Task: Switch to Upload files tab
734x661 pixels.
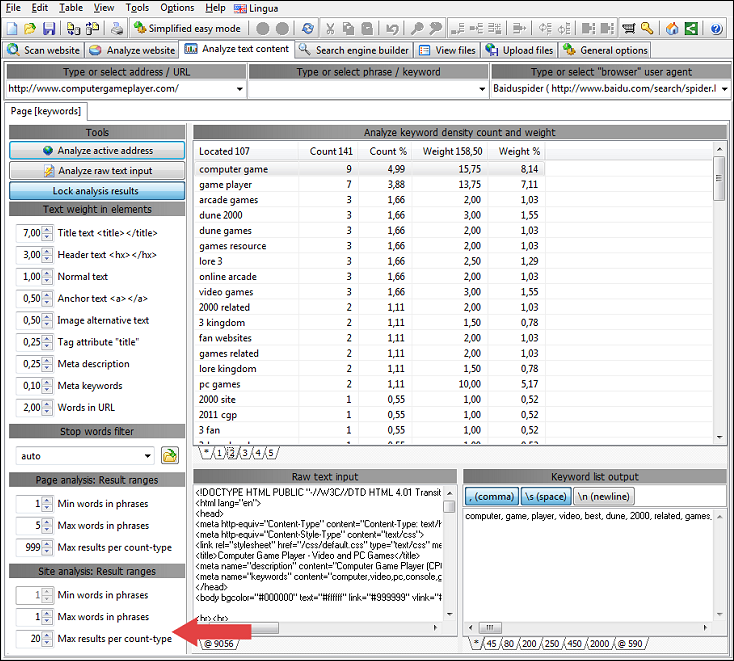Action: tap(520, 50)
